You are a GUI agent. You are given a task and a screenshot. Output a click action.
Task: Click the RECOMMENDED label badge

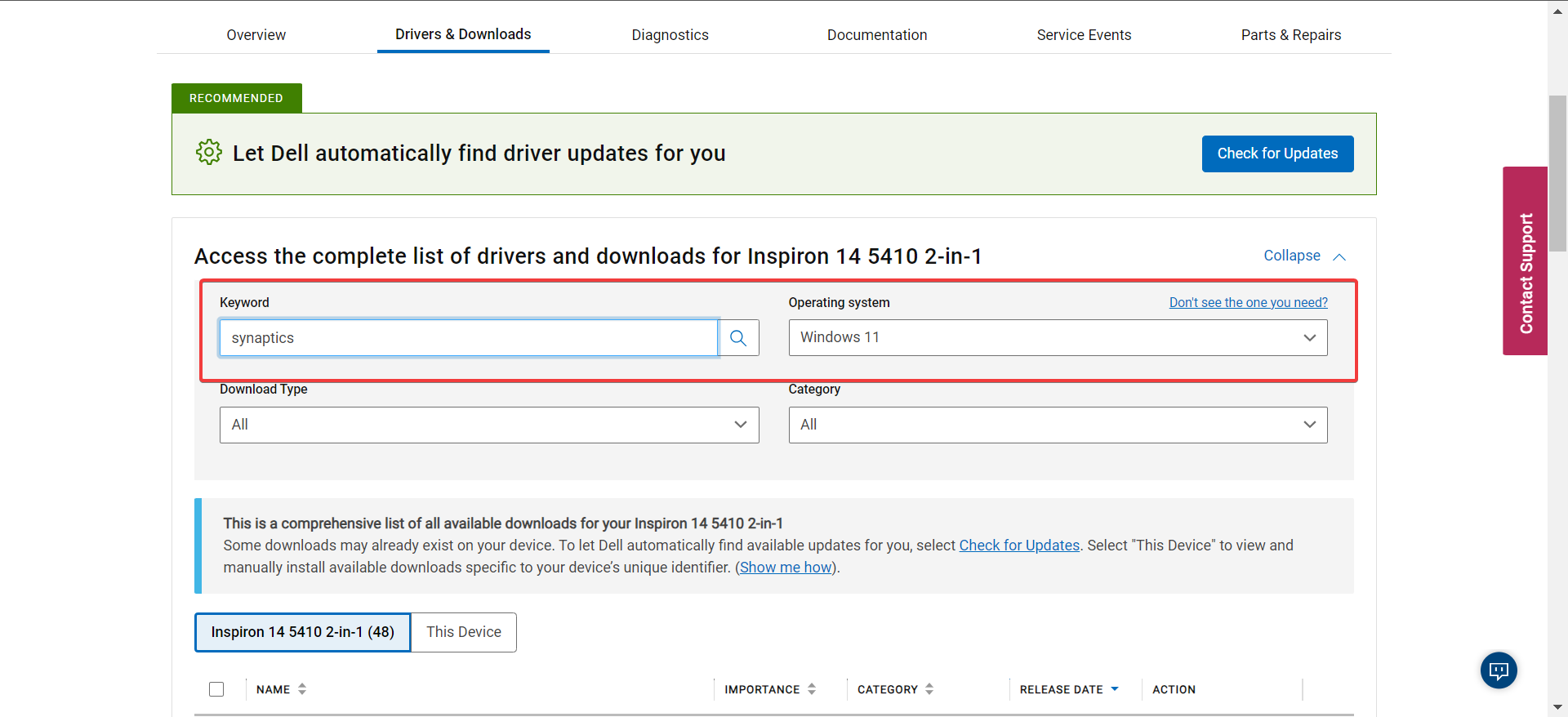point(236,98)
